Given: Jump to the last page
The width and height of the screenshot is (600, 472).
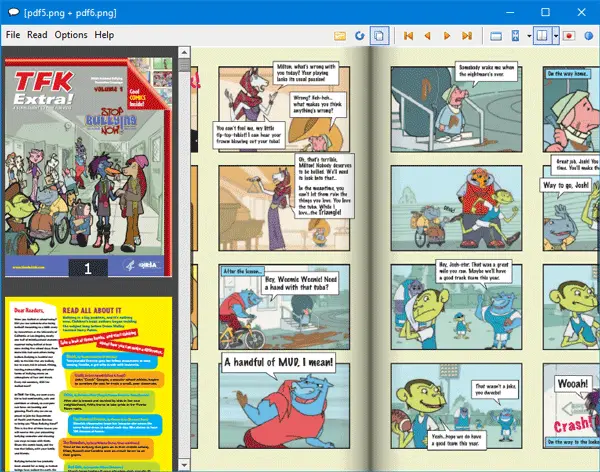Looking at the screenshot, I should (x=467, y=36).
